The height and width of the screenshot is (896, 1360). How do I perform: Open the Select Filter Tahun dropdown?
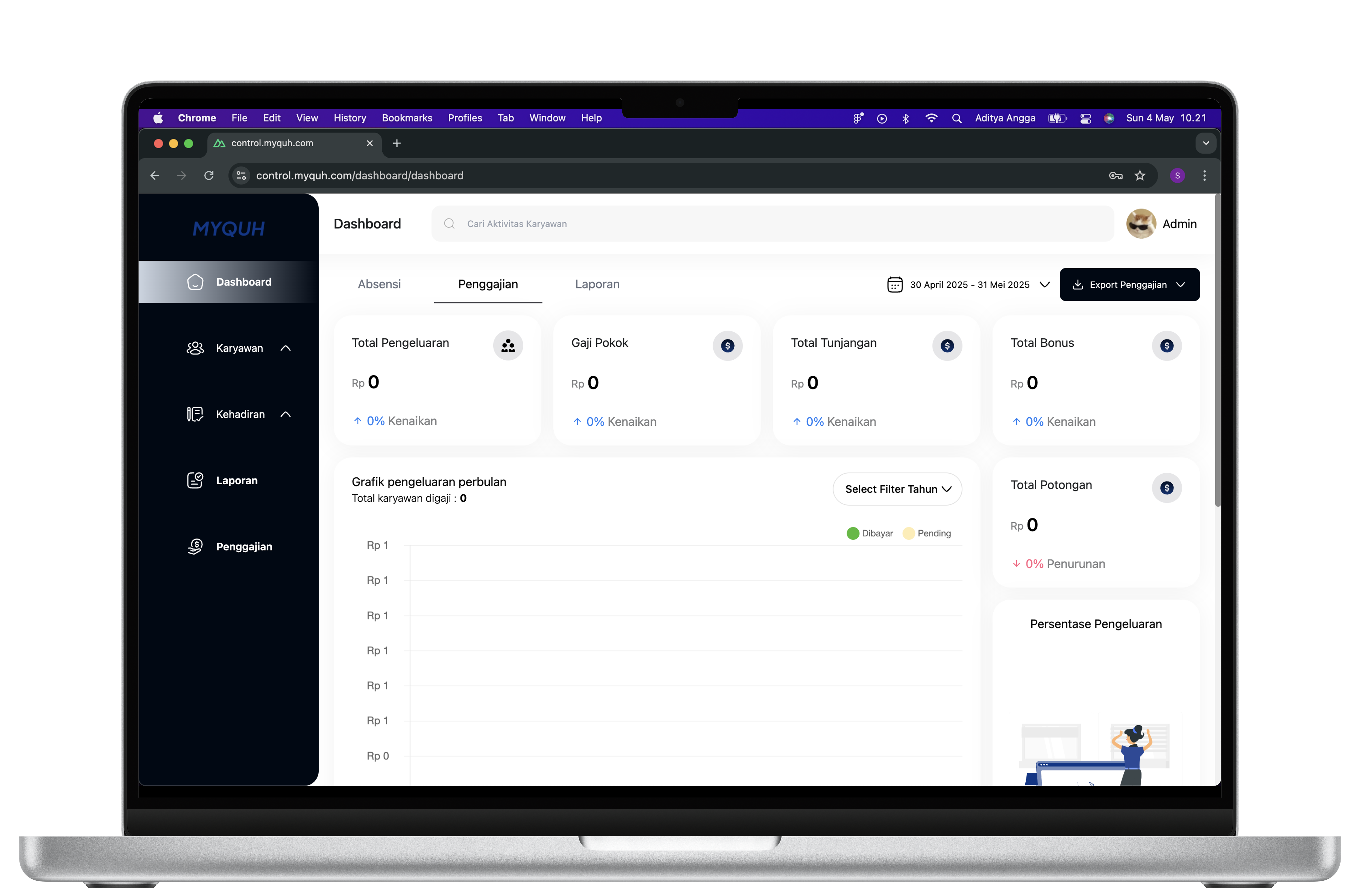[897, 489]
